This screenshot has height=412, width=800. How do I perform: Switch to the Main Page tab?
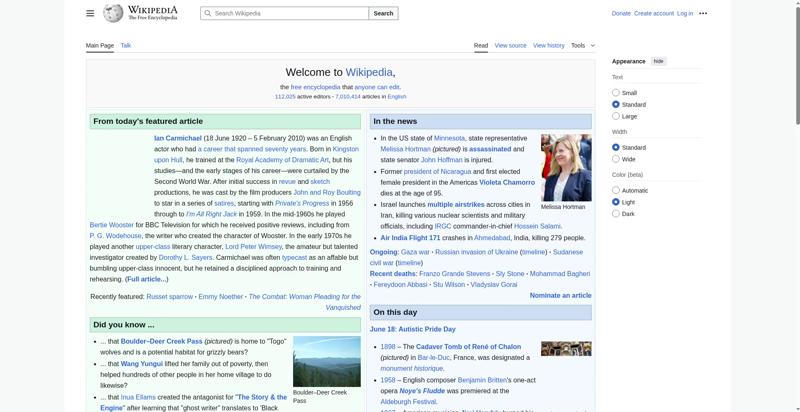point(99,45)
